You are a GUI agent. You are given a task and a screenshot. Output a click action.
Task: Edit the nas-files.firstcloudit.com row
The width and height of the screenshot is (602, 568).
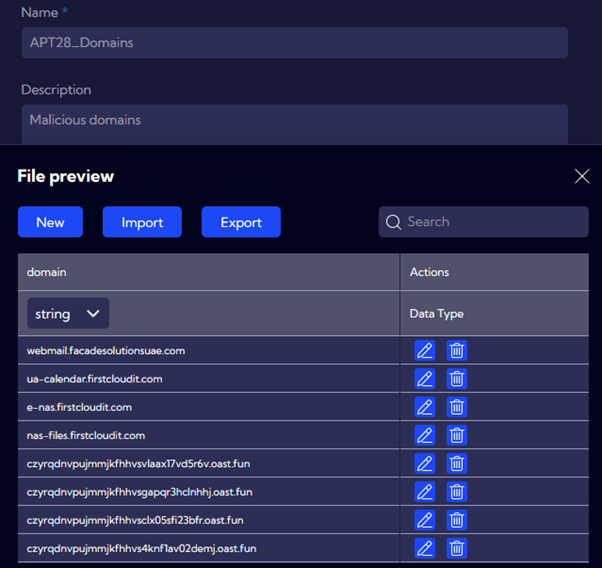click(x=424, y=435)
